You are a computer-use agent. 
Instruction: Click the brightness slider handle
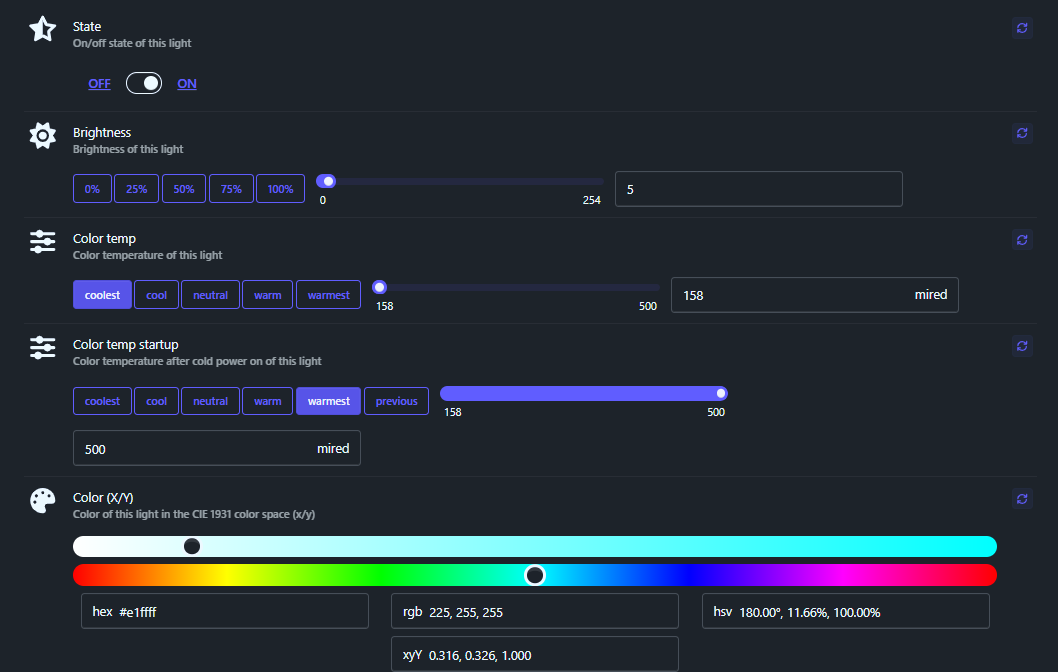[326, 181]
